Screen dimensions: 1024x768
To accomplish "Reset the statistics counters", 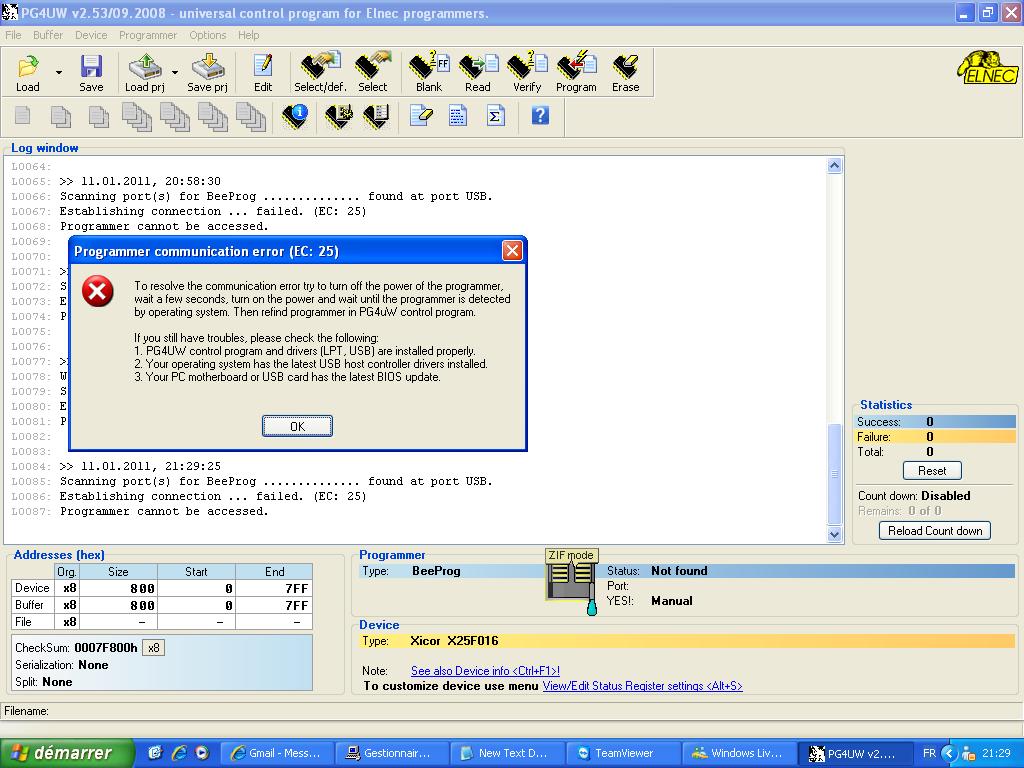I will 932,470.
